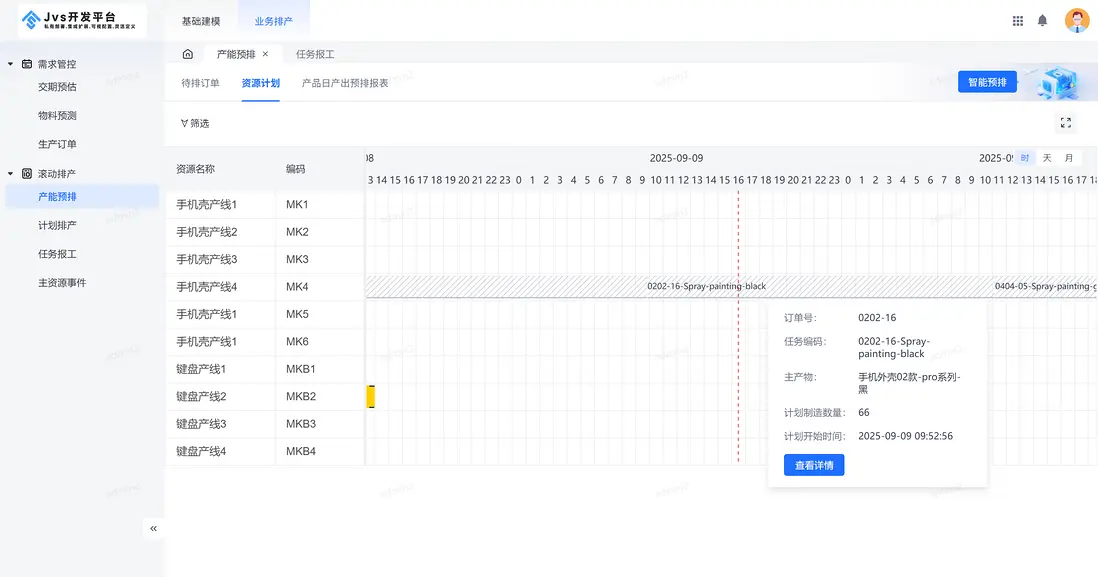Viewport: 1098px width, 577px height.
Task: Click the 需求管控 calendar icon
Action: pos(27,64)
